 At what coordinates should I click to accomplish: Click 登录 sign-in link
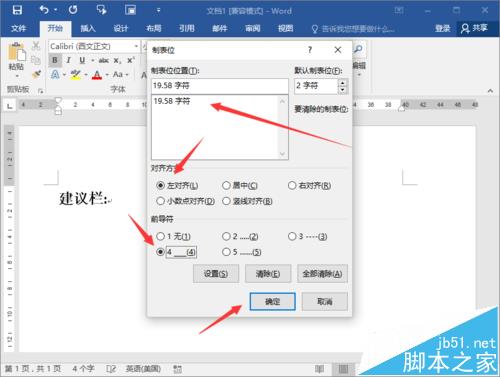coord(443,28)
